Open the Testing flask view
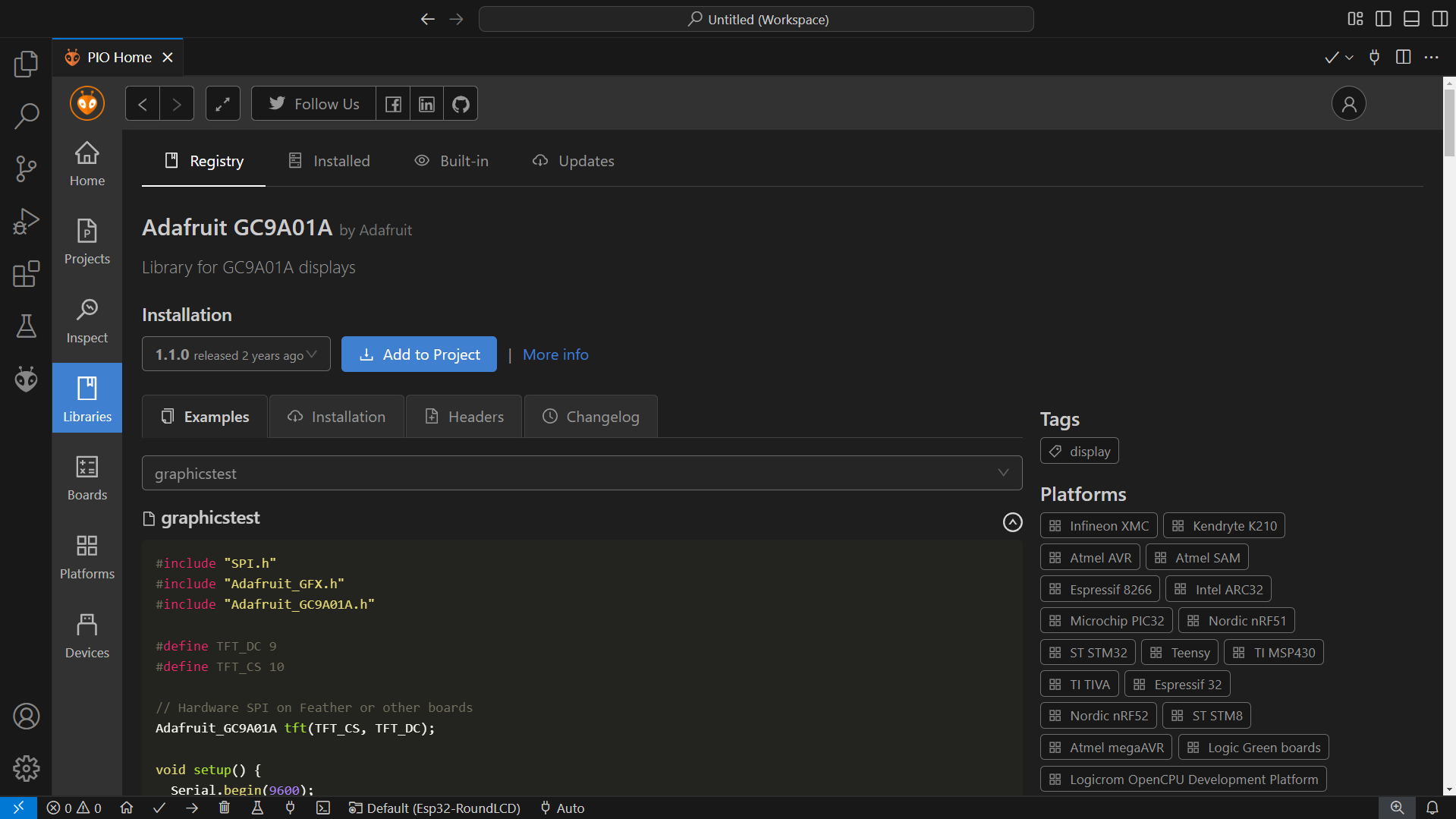The width and height of the screenshot is (1456, 819). [26, 326]
